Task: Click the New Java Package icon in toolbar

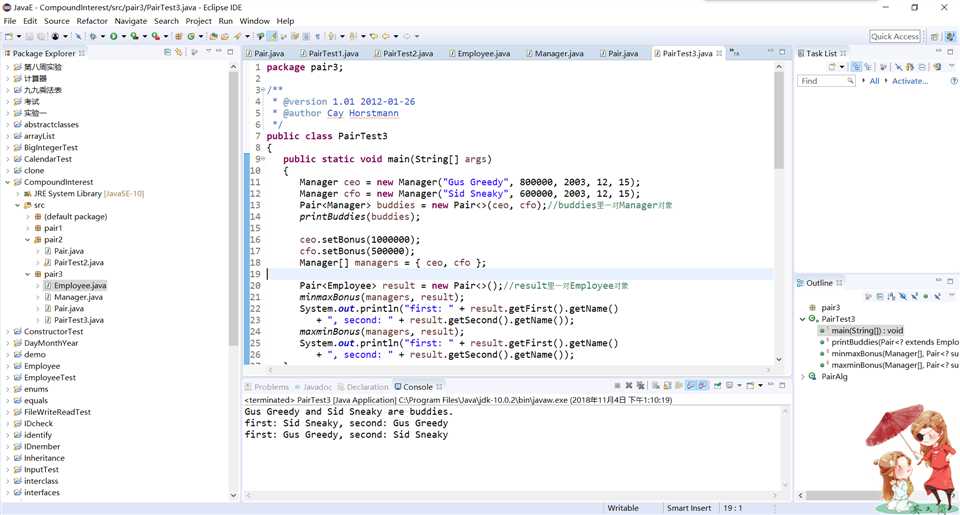Action: click(178, 37)
